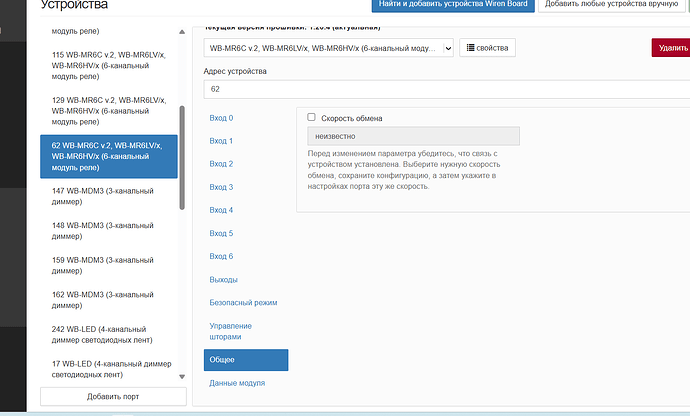This screenshot has width=690, height=416.
Task: Select device 242 WB-LED dimmer
Action: click(x=109, y=335)
